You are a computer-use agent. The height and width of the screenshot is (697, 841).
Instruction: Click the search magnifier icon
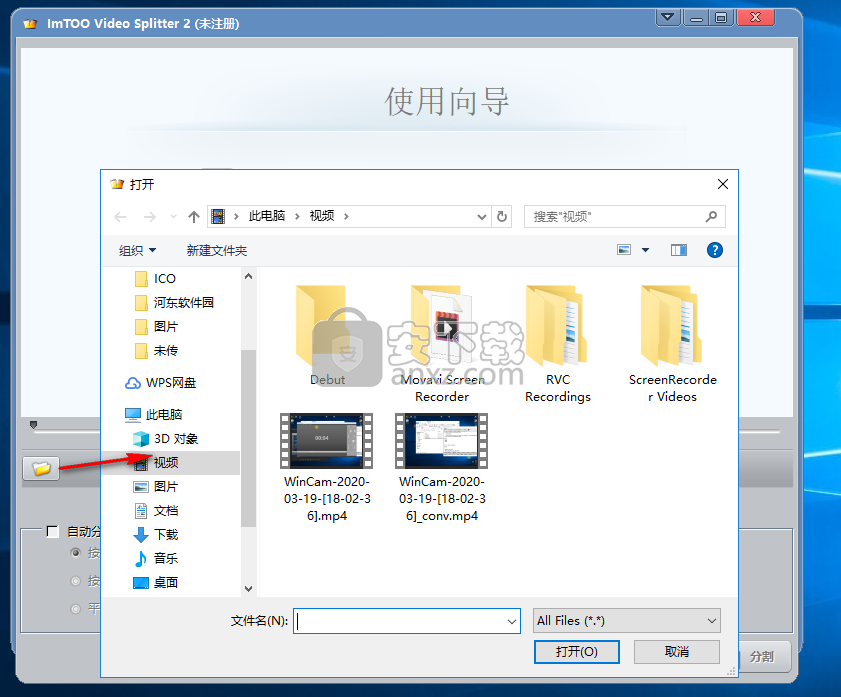(x=711, y=216)
